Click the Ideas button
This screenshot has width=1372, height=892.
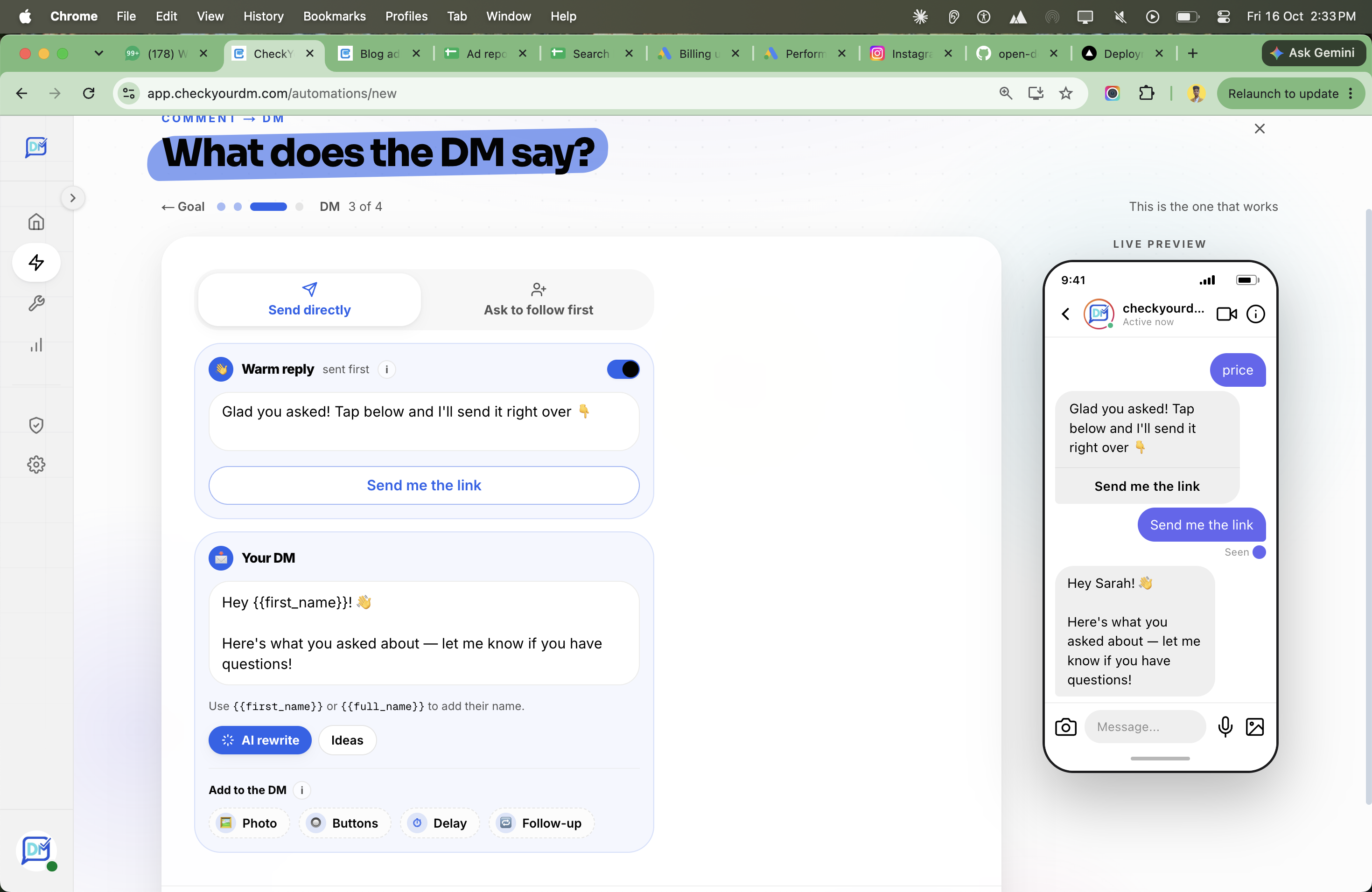click(x=347, y=740)
